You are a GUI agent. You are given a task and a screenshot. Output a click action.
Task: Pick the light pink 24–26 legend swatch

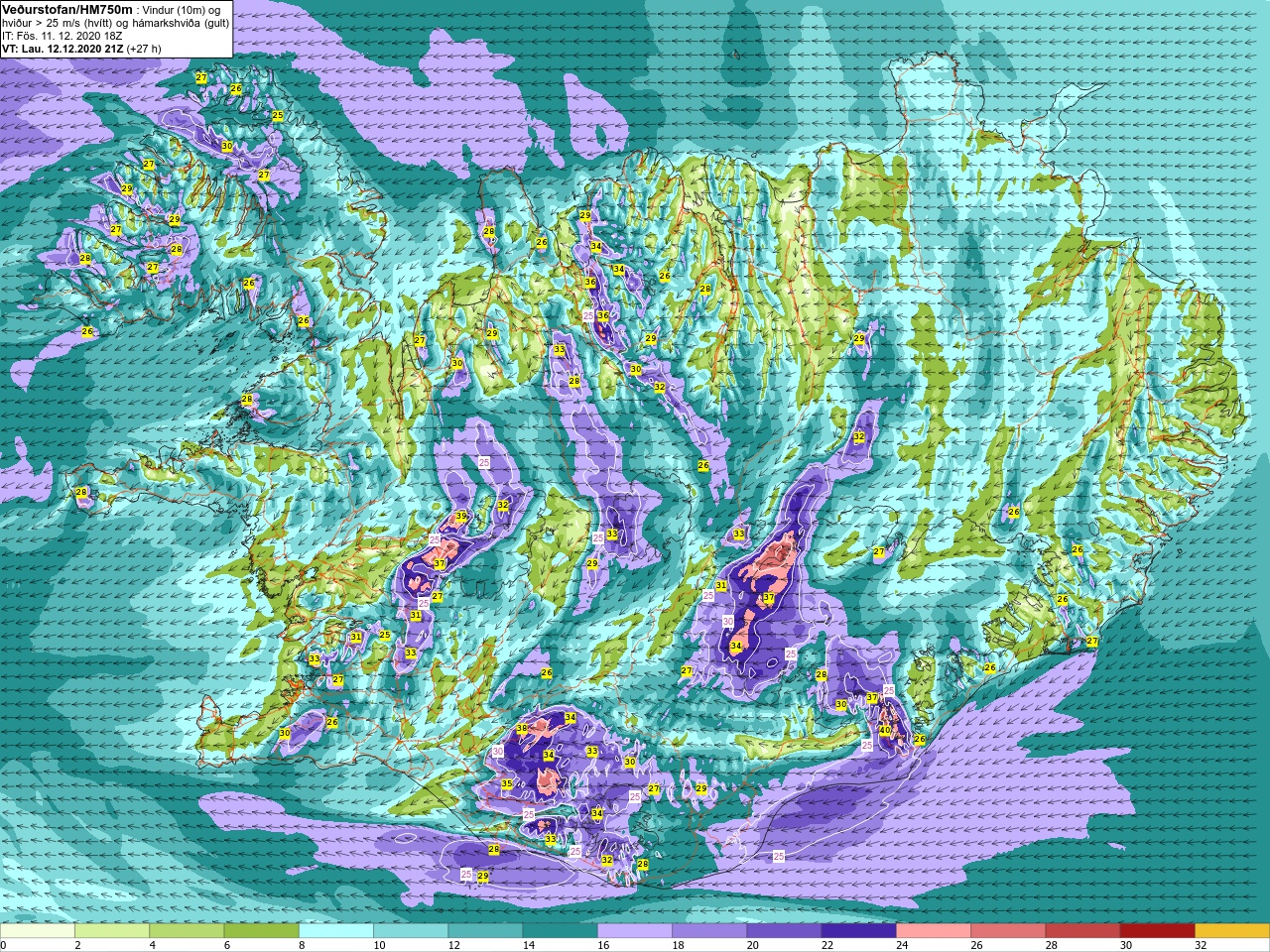click(x=934, y=931)
